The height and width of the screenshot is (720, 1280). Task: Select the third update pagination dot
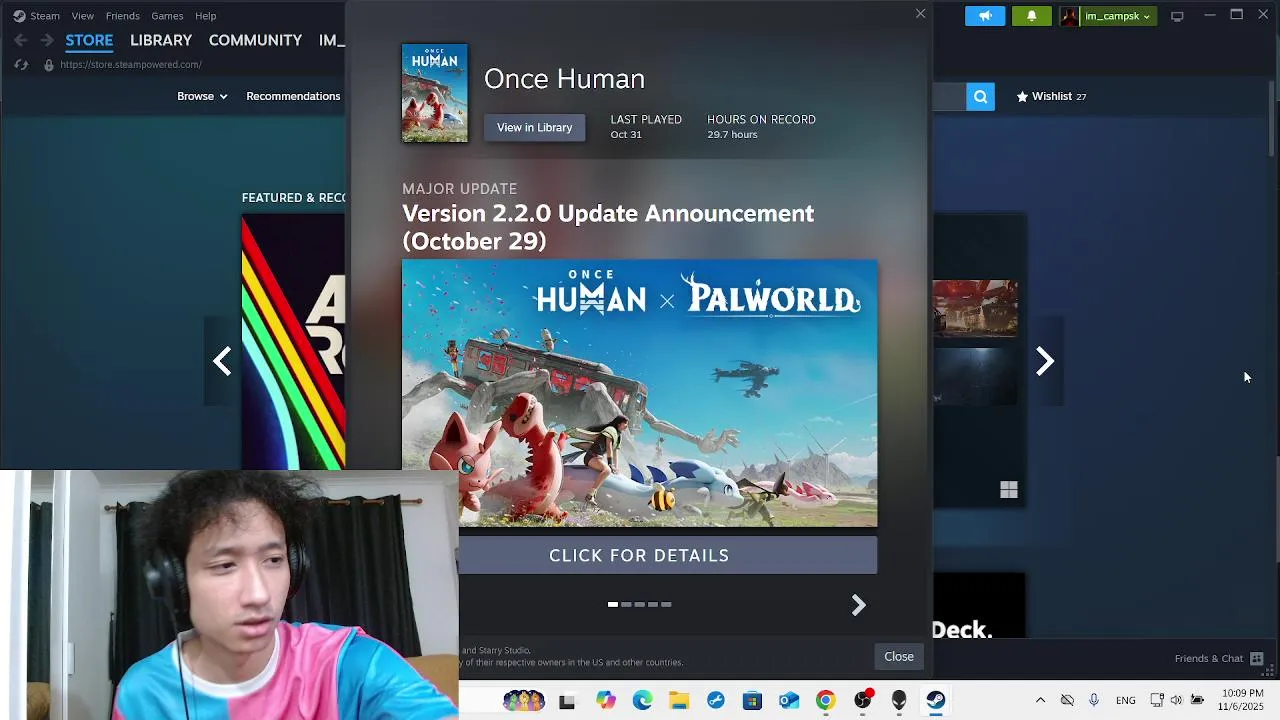click(639, 604)
